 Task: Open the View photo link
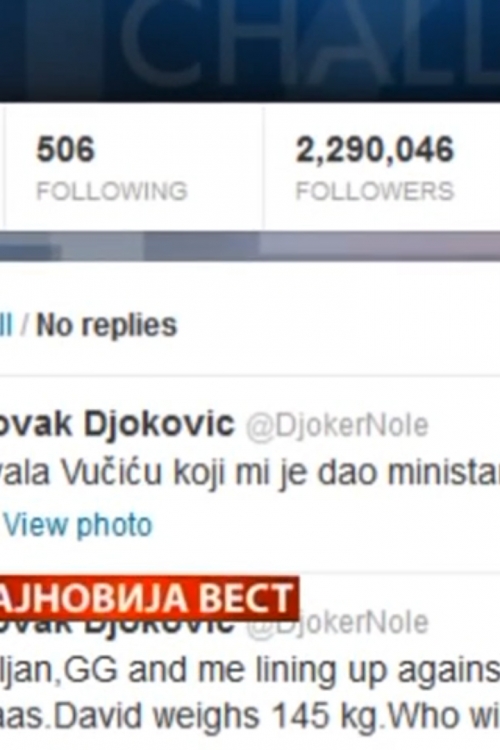78,524
